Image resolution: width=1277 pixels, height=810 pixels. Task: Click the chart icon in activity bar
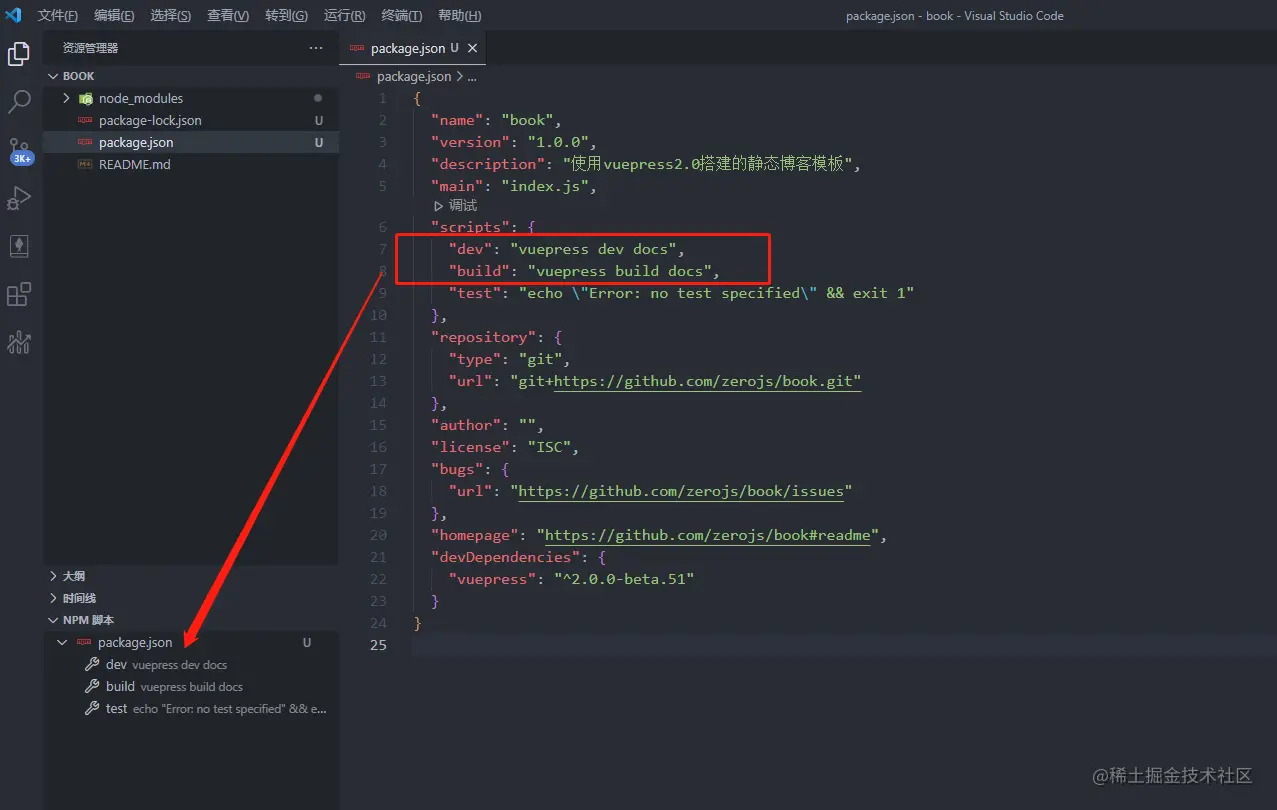(19, 343)
